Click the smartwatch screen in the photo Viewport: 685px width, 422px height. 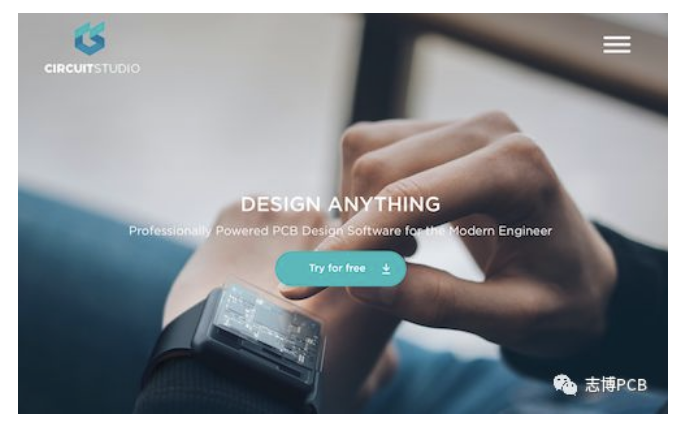tap(266, 317)
